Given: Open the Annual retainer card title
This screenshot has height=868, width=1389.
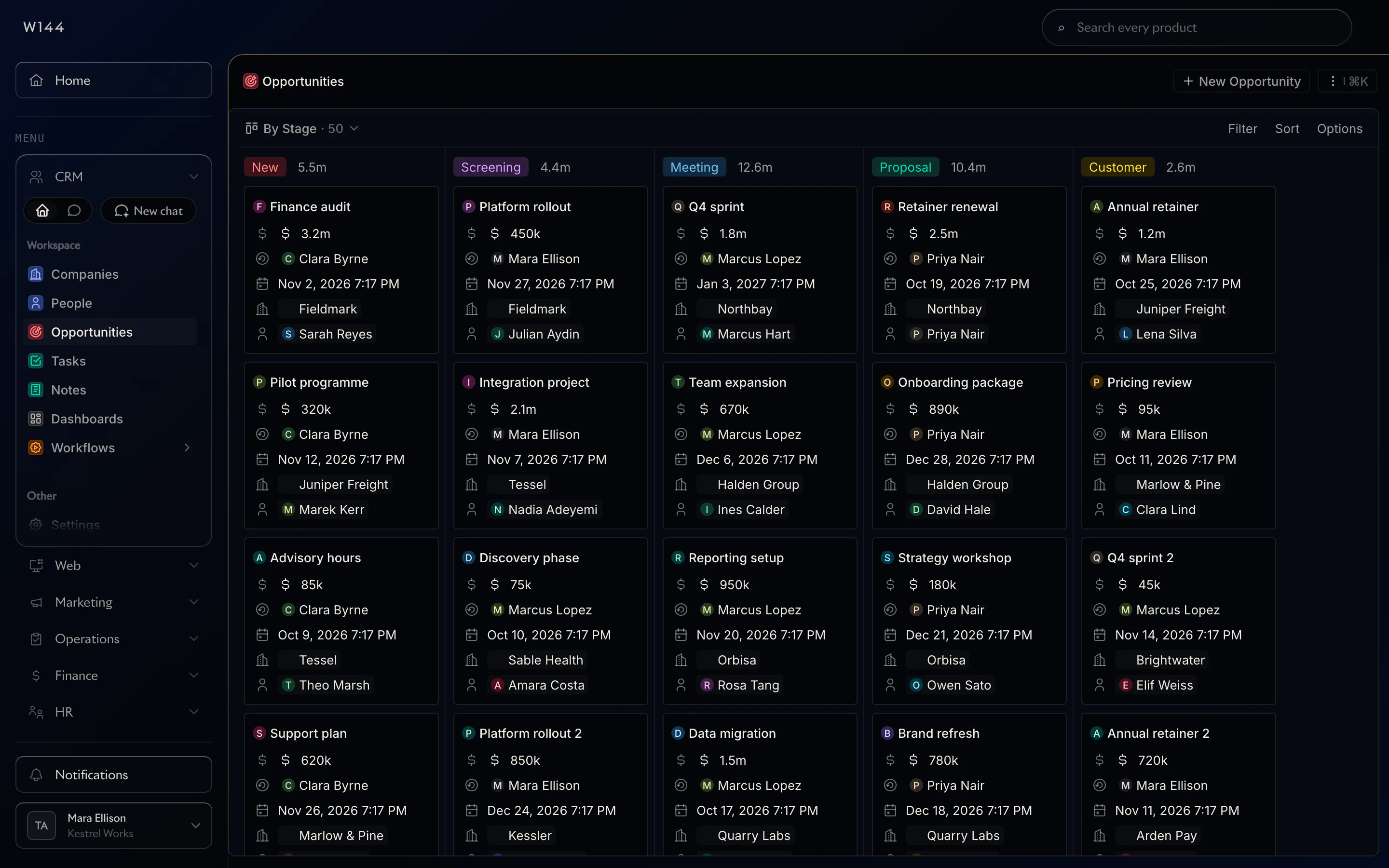Looking at the screenshot, I should click(x=1153, y=207).
